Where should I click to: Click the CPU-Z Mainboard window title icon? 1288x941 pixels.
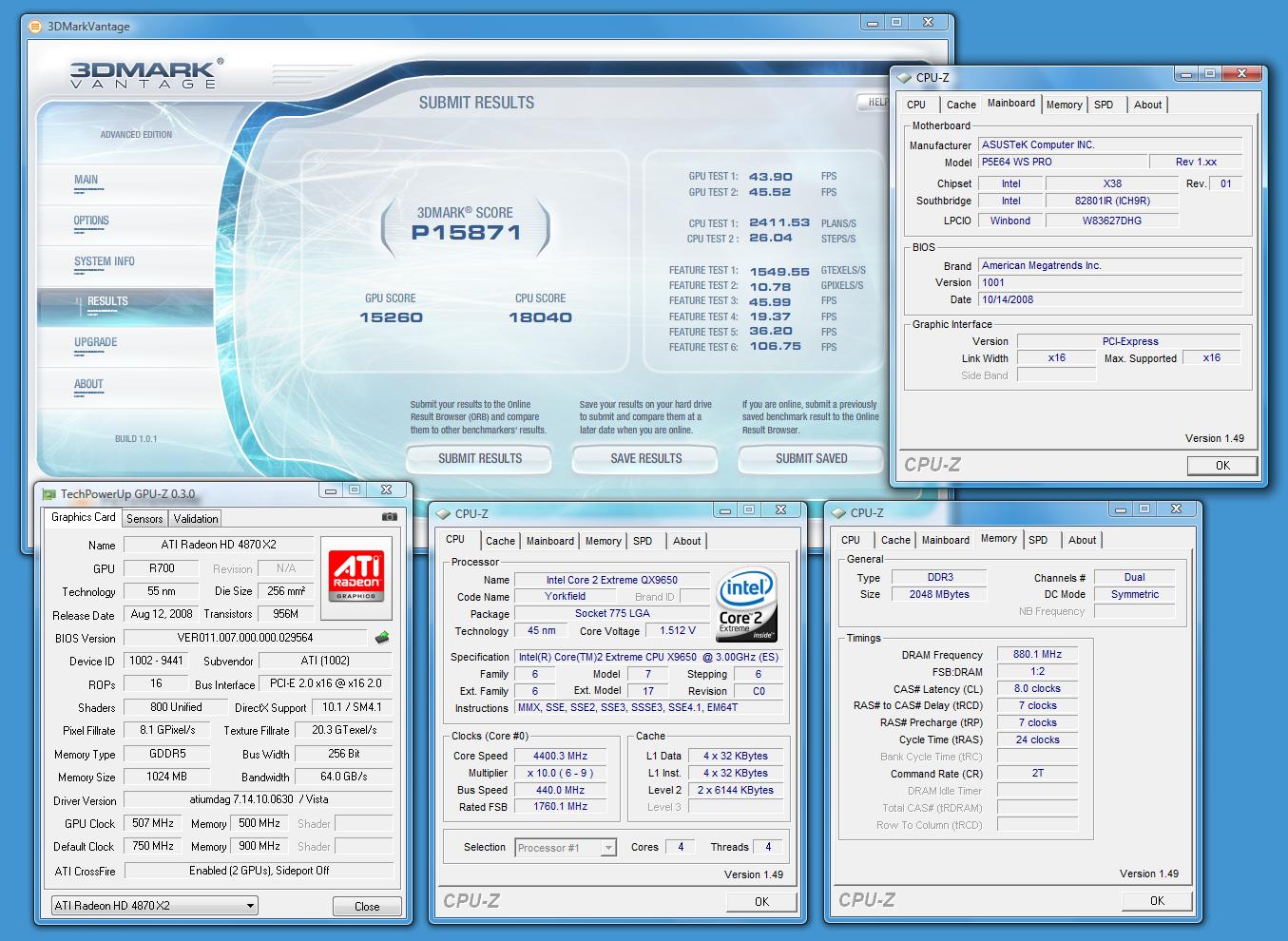coord(903,78)
